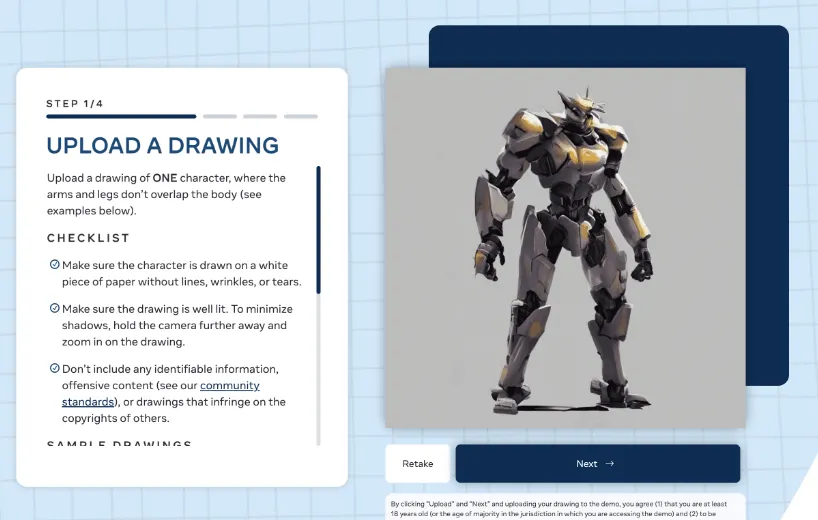Click the checkmark icon beside well lit tip
818x520 pixels.
(54, 308)
